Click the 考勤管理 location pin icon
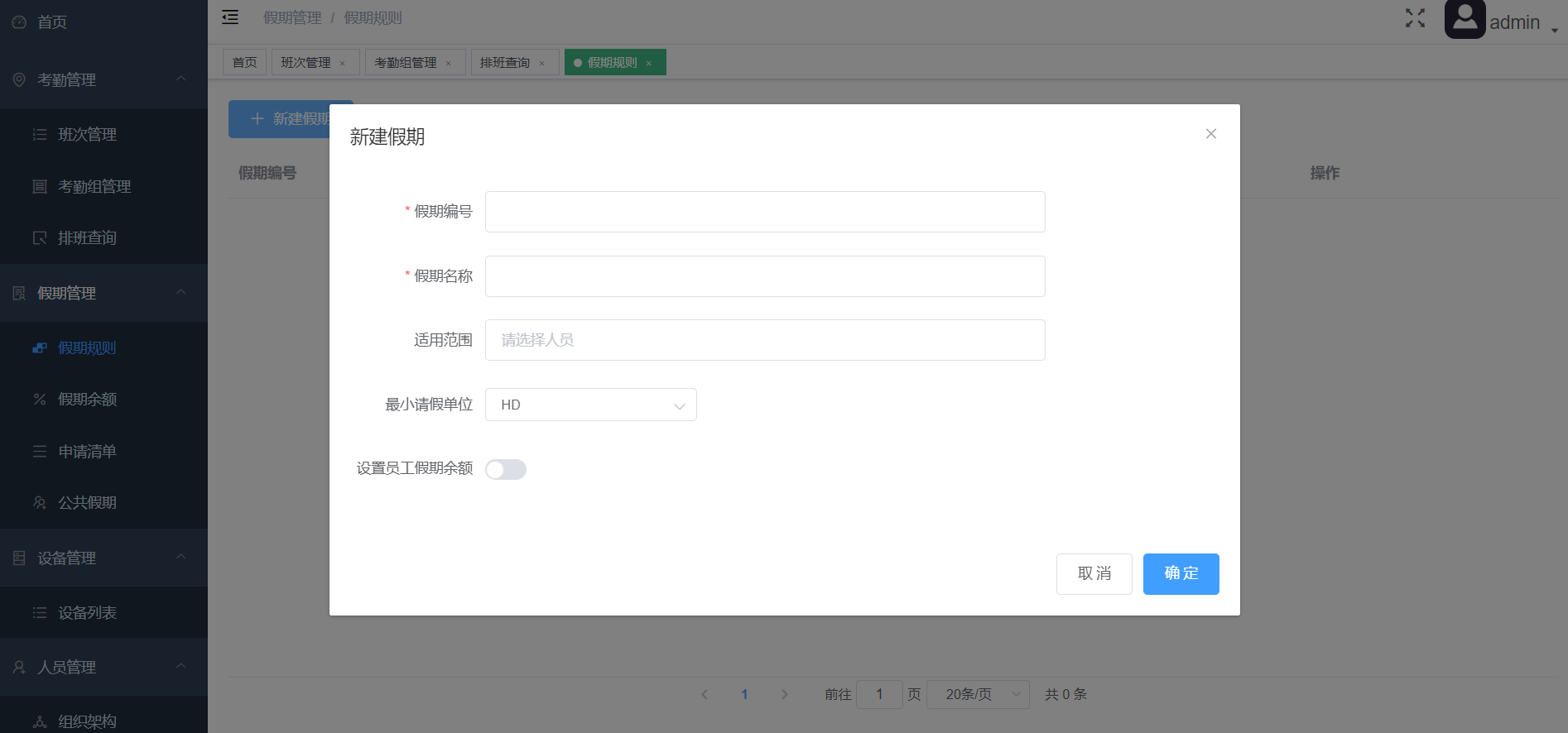The height and width of the screenshot is (733, 1568). (19, 80)
